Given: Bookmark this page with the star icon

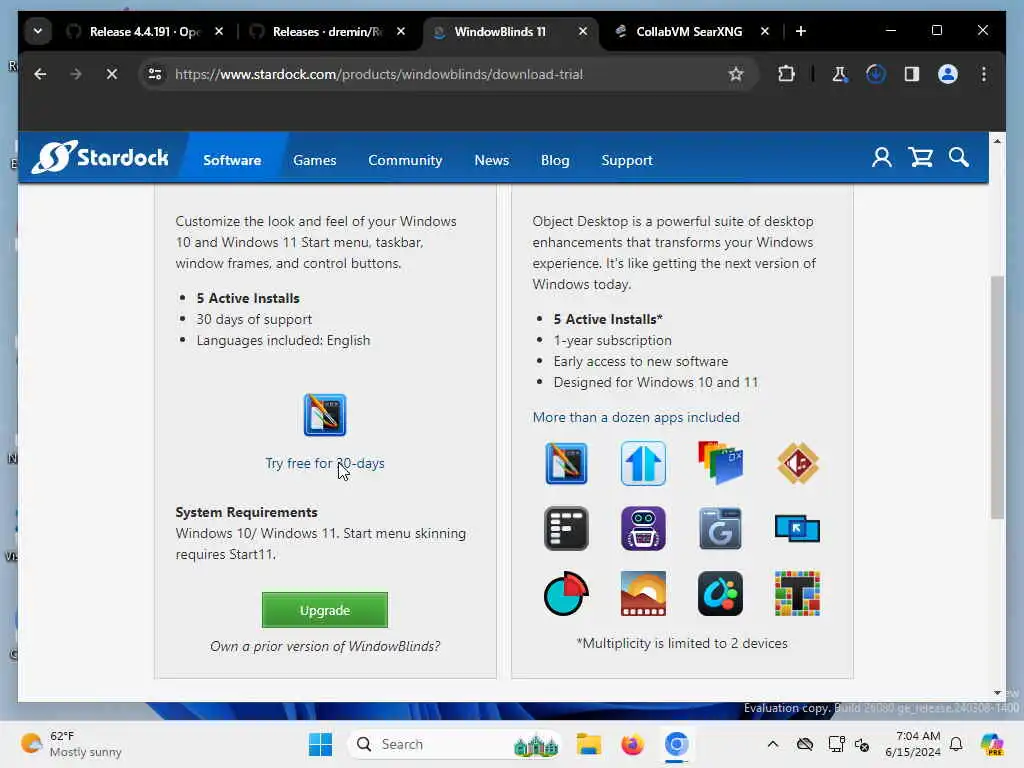Looking at the screenshot, I should [736, 74].
